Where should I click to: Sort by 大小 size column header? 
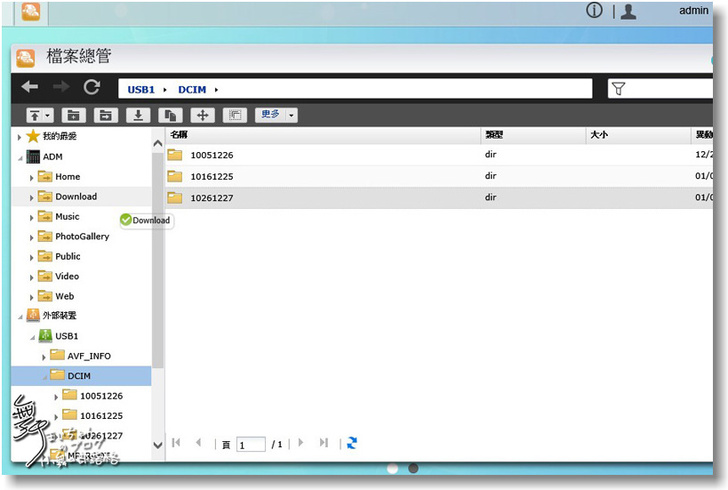638,135
